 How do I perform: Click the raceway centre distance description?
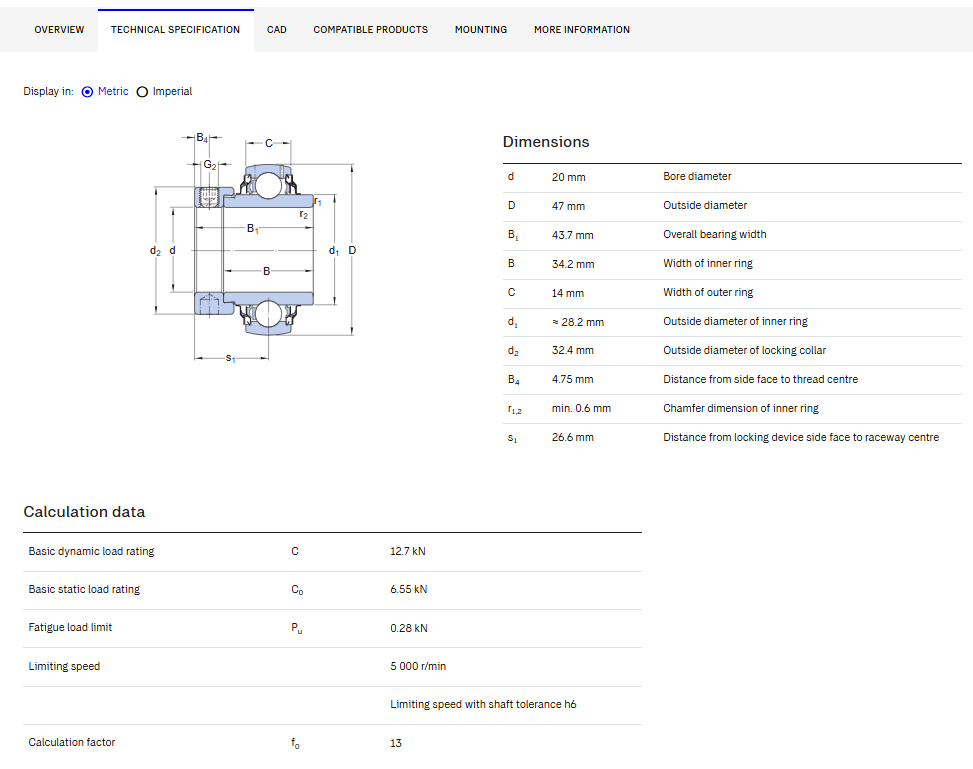coord(800,438)
